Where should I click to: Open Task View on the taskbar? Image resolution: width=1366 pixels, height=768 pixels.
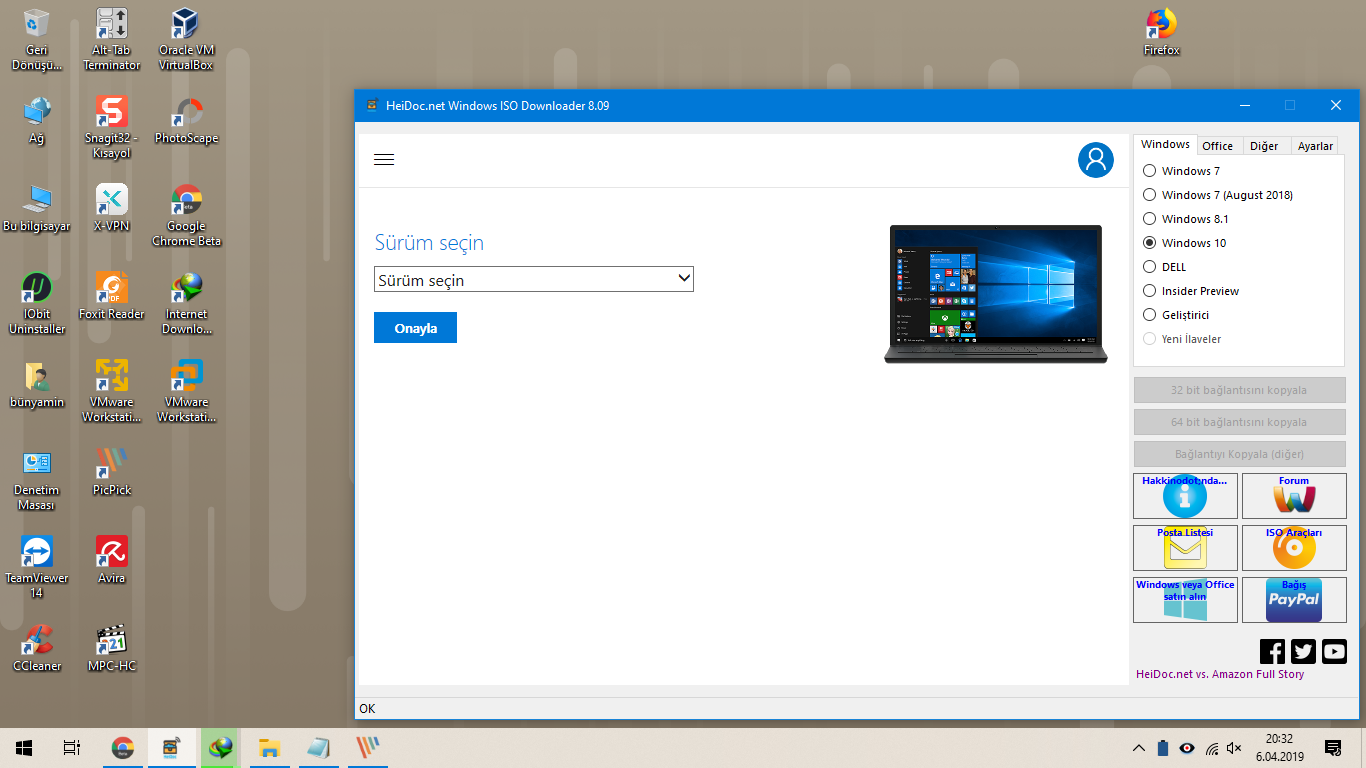pyautogui.click(x=71, y=748)
